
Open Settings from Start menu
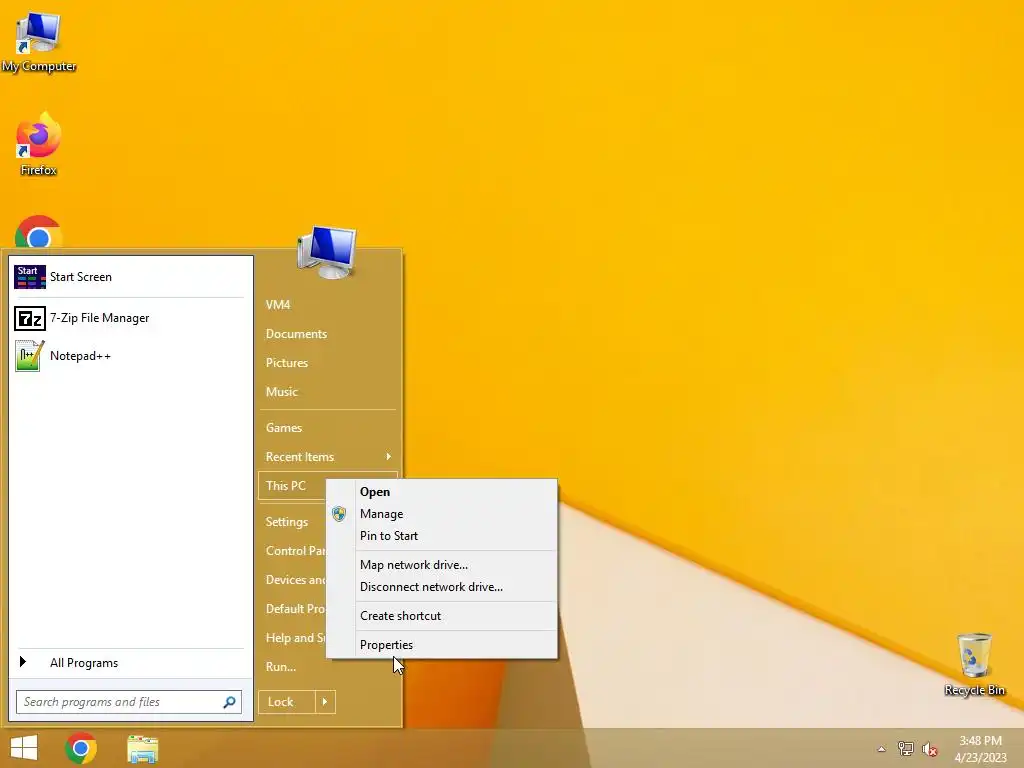287,522
